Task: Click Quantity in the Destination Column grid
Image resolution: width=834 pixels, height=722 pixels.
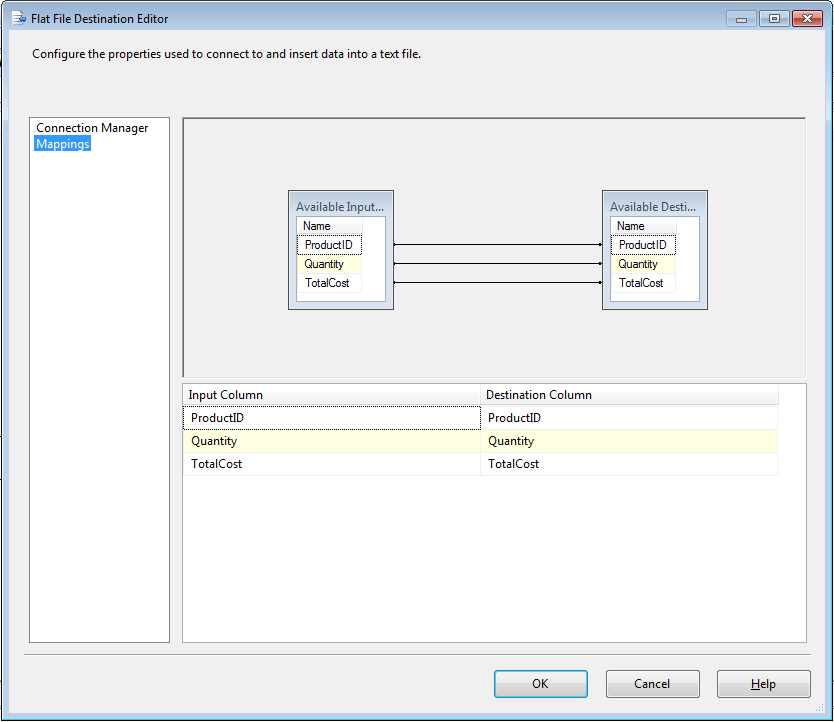Action: click(629, 441)
